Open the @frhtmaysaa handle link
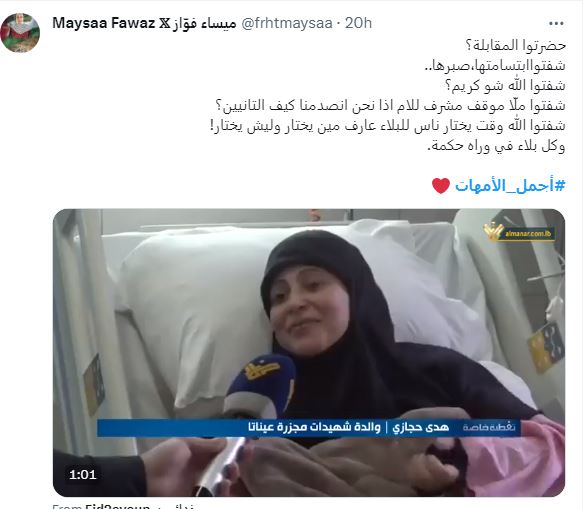586x509 pixels. tap(287, 23)
